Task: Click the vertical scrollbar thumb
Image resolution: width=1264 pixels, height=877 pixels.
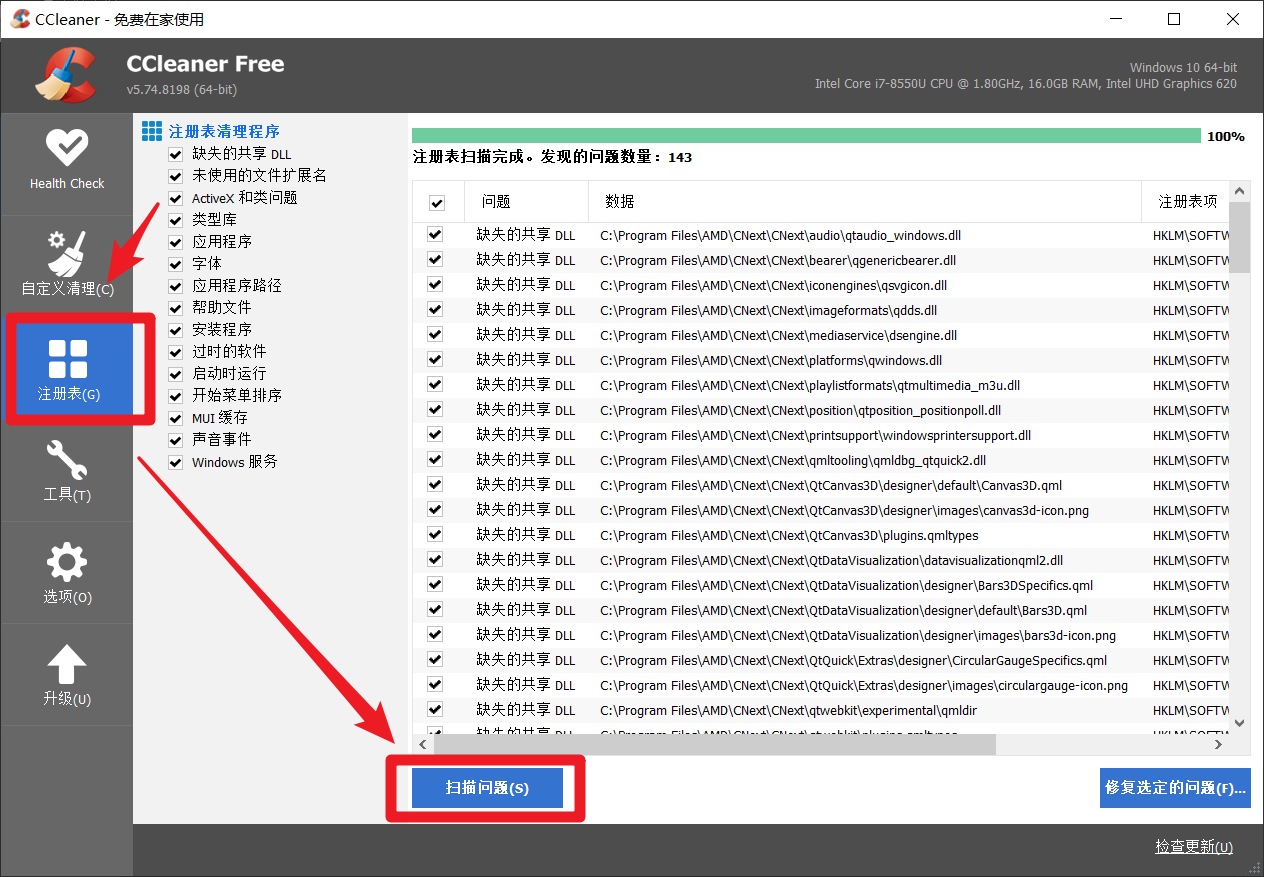Action: [1240, 237]
